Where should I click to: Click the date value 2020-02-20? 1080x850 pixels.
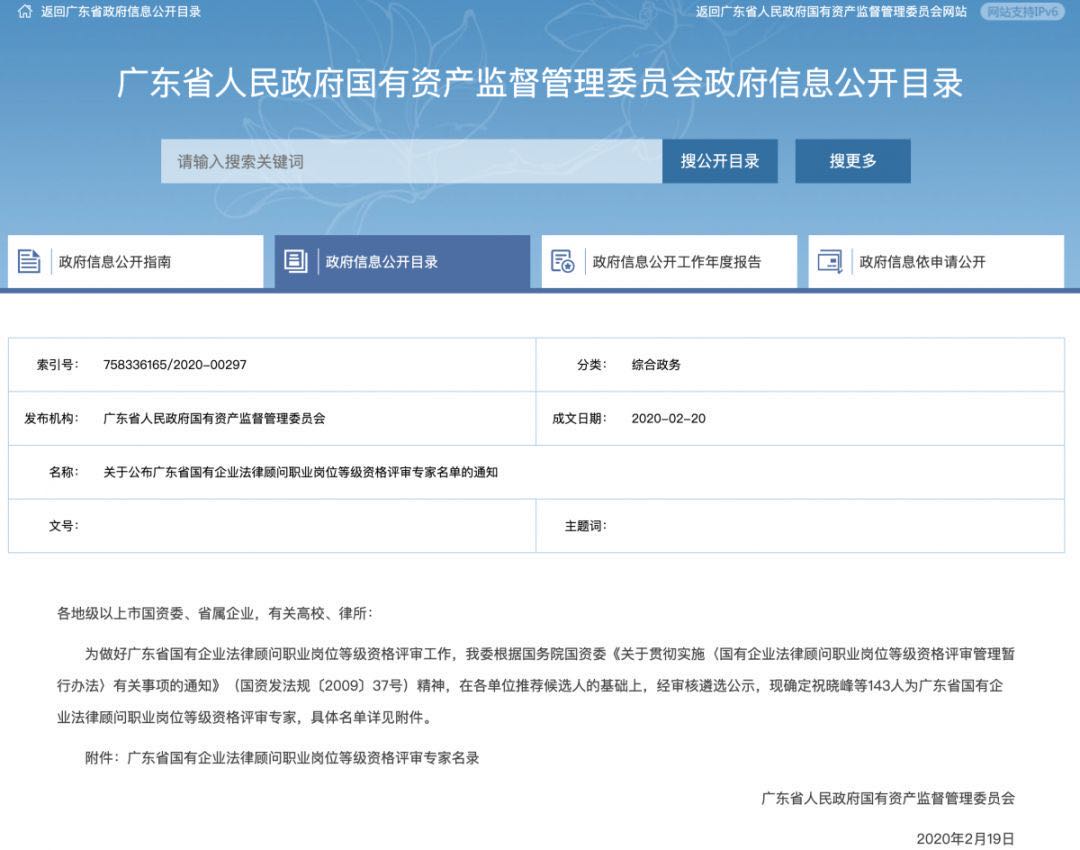(669, 418)
